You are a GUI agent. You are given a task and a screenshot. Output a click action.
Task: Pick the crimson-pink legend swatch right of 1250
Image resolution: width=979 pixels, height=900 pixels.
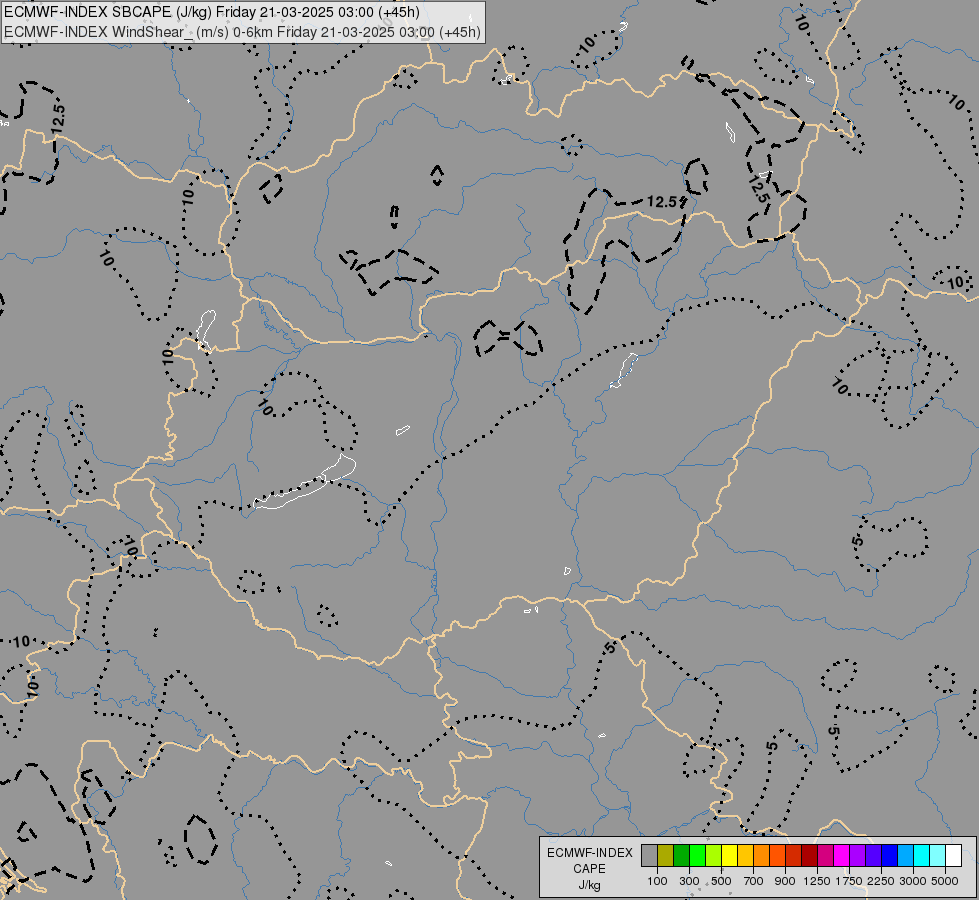825,855
